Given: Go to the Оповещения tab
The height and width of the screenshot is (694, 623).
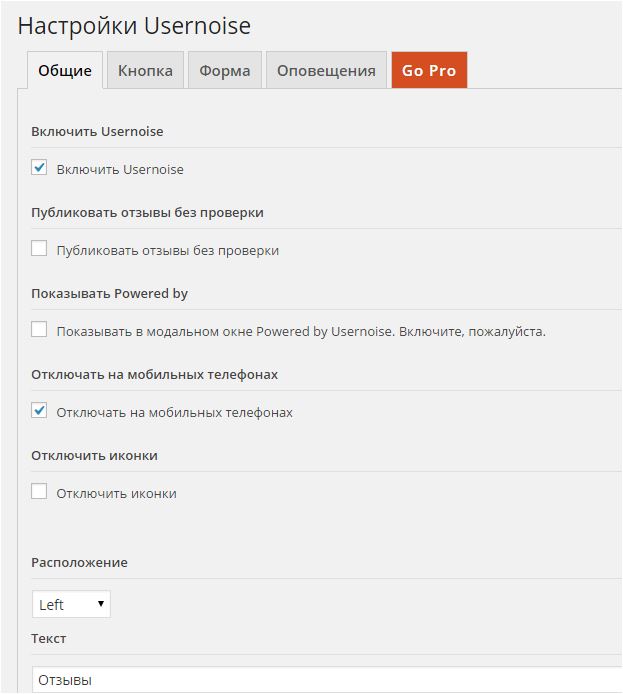Looking at the screenshot, I should (x=326, y=71).
